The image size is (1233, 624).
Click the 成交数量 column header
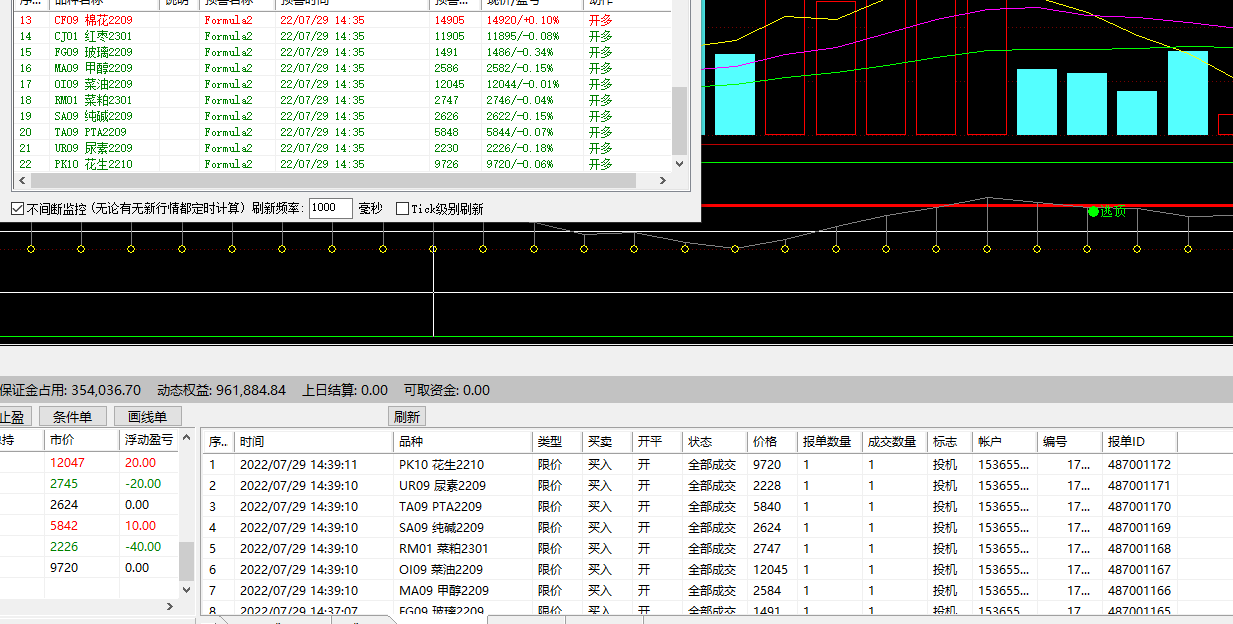point(895,441)
